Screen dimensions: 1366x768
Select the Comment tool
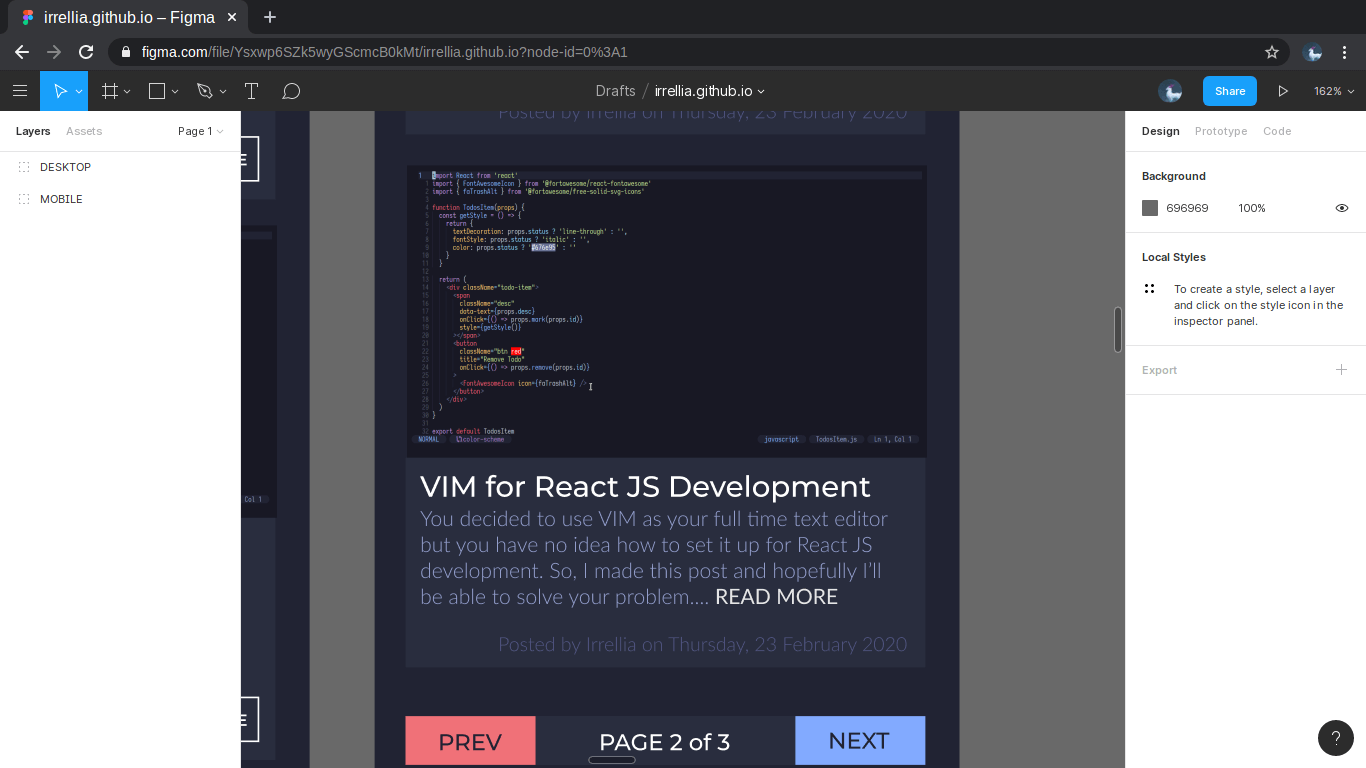291,91
